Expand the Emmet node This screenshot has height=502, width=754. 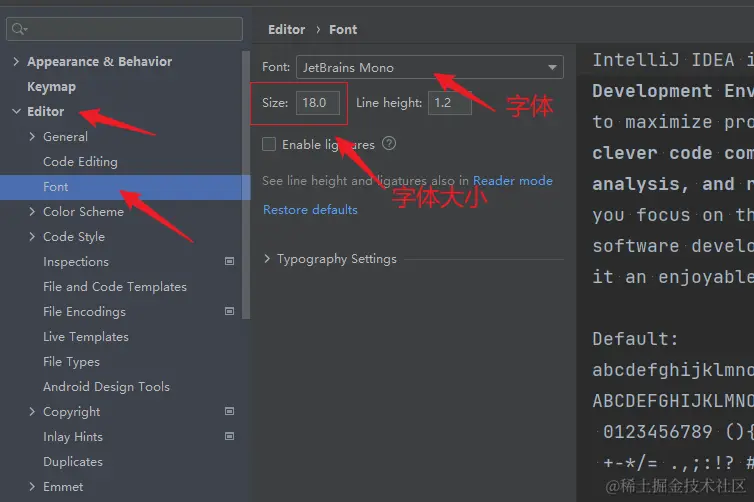[32, 487]
